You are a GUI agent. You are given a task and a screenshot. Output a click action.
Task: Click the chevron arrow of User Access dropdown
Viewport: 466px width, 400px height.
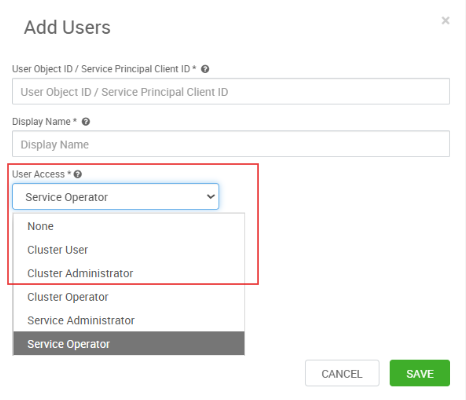click(x=210, y=197)
